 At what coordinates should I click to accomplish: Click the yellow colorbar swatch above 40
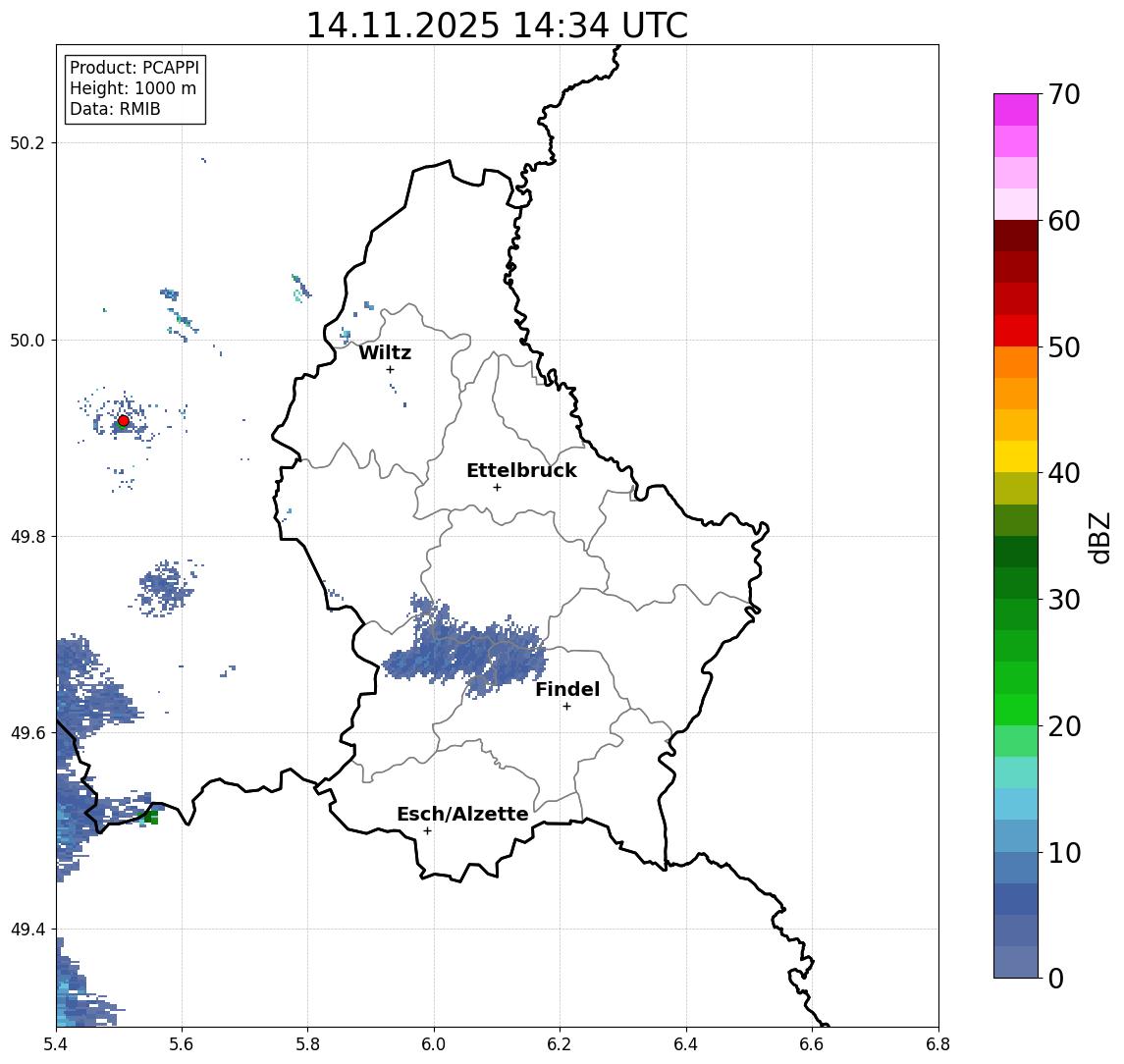pos(1016,456)
